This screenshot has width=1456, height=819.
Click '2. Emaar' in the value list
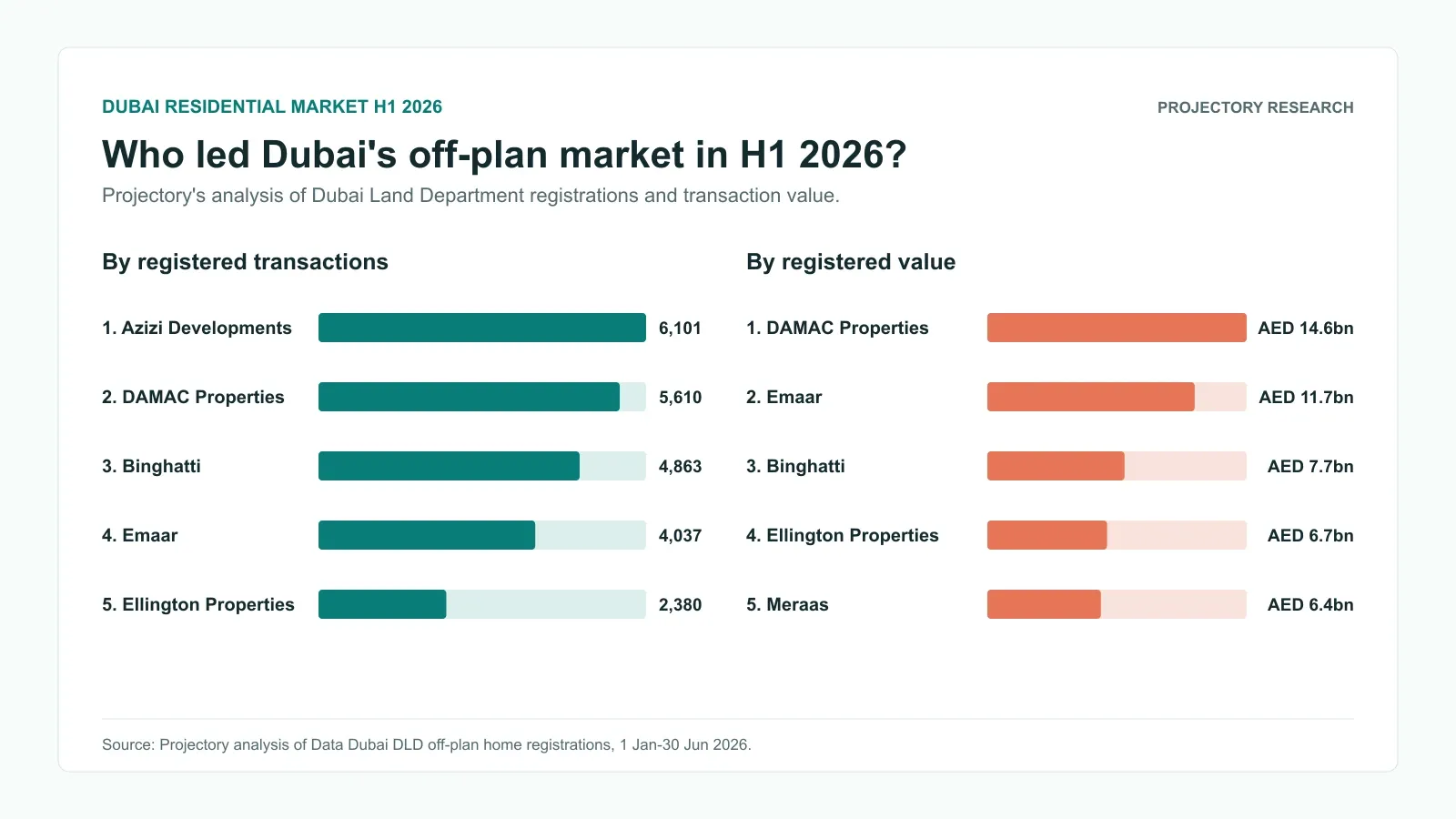(784, 397)
